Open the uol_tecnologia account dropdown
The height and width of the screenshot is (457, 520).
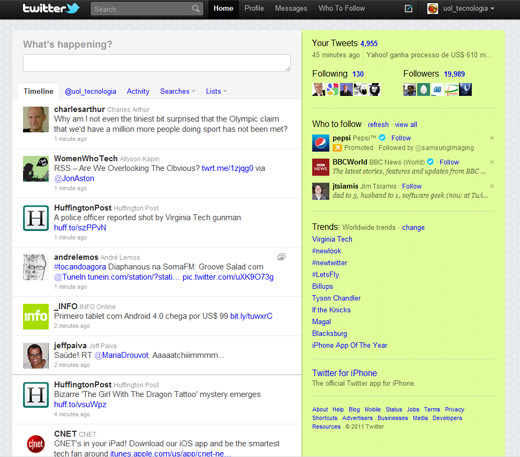[x=468, y=9]
